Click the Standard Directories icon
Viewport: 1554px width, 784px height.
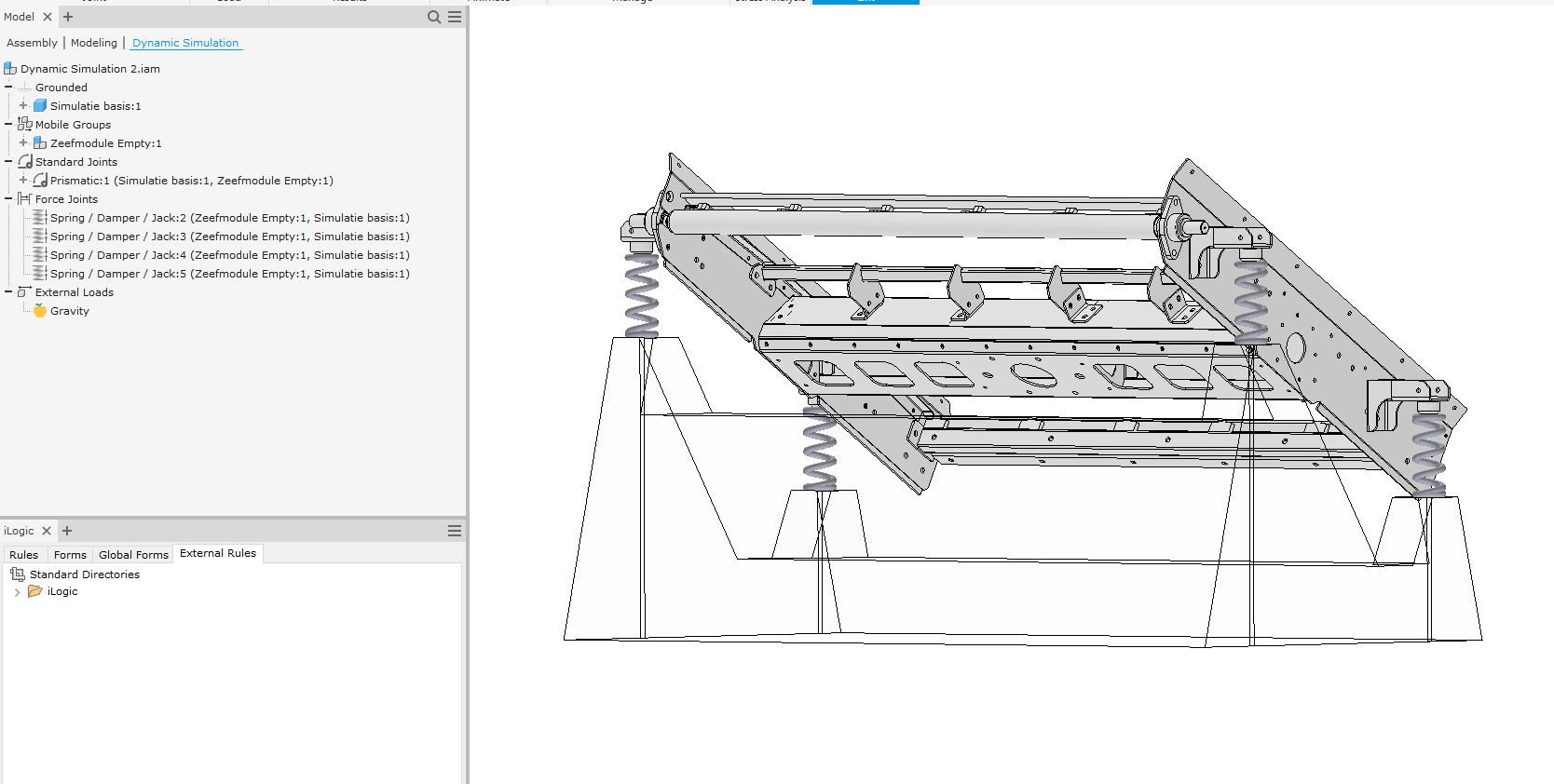(18, 574)
